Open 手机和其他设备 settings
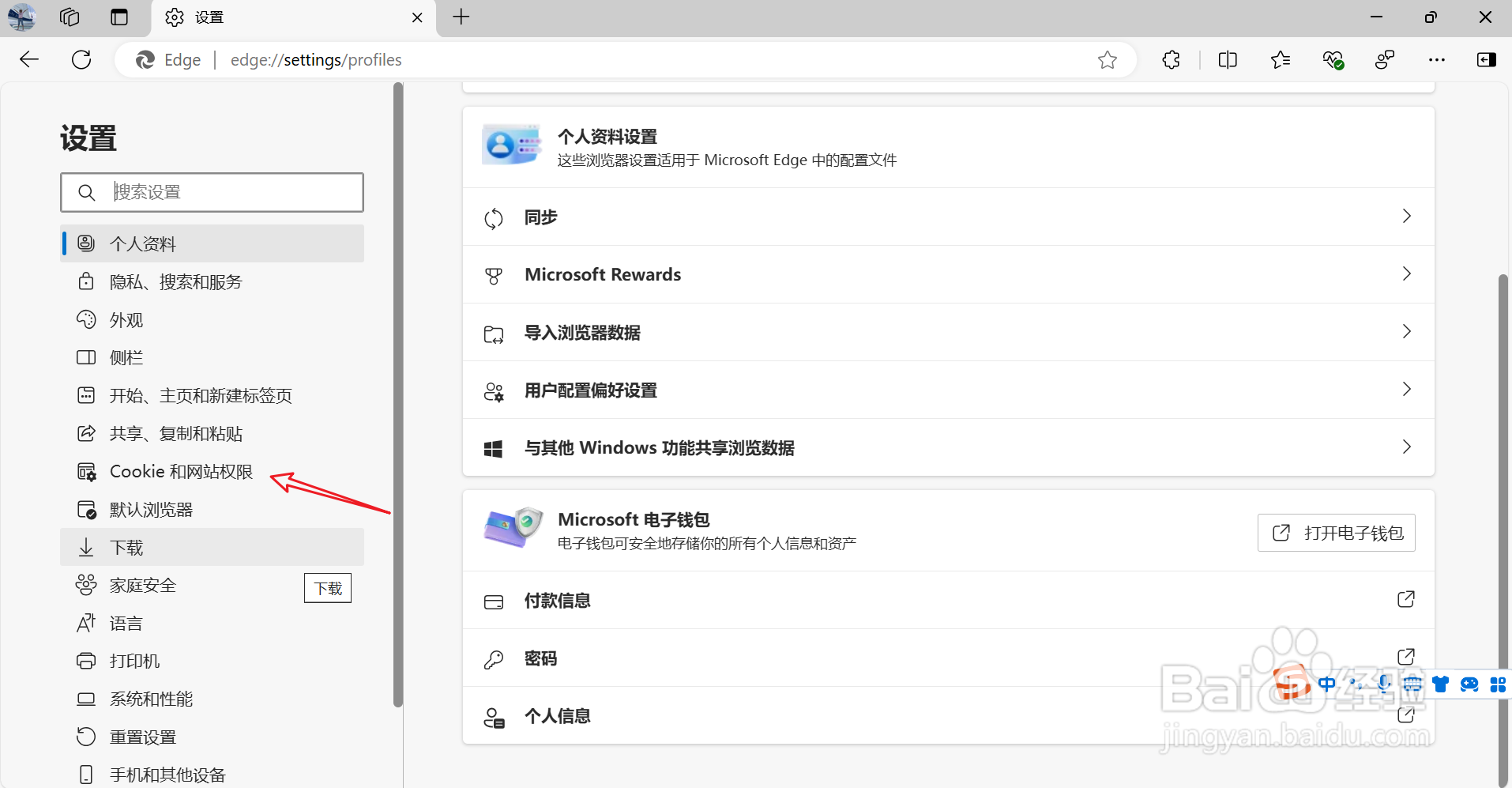The height and width of the screenshot is (788, 1512). pyautogui.click(x=212, y=775)
